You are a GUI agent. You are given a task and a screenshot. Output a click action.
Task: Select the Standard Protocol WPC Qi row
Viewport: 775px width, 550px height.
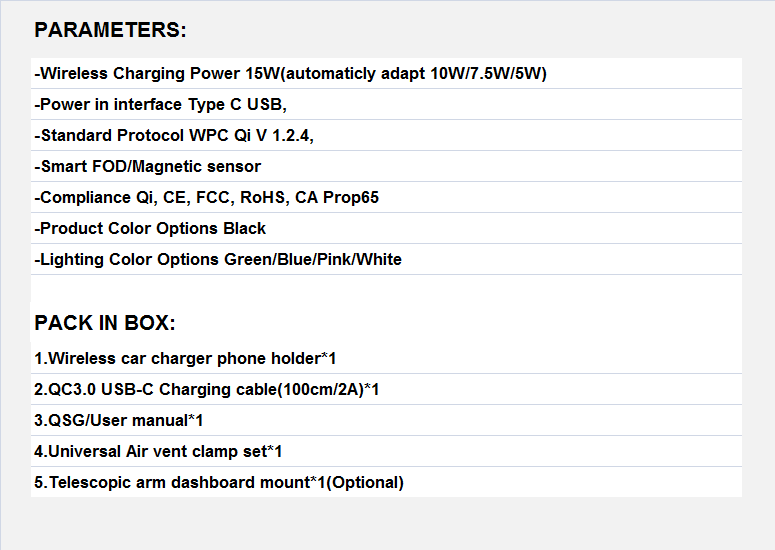click(386, 135)
